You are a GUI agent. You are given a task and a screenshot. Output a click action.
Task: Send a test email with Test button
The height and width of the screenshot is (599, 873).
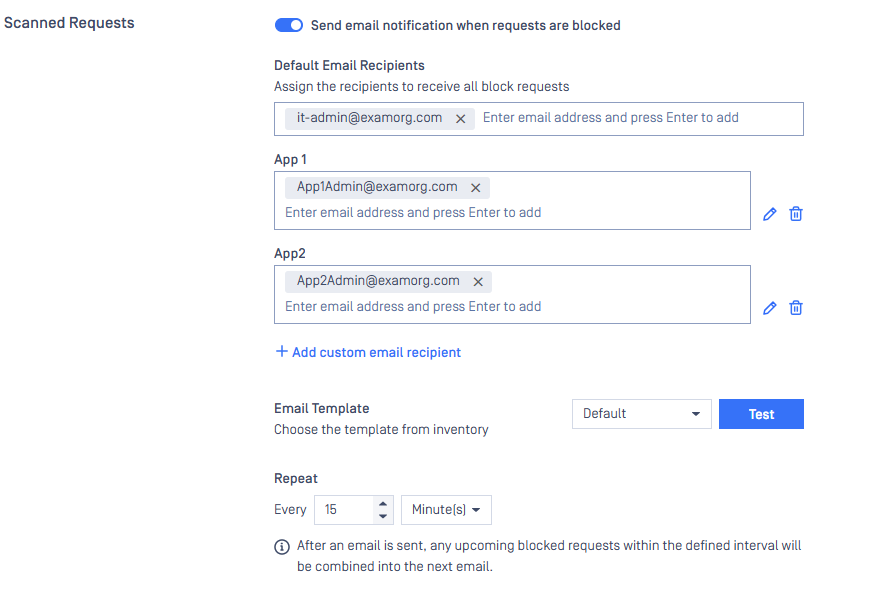pyautogui.click(x=761, y=414)
